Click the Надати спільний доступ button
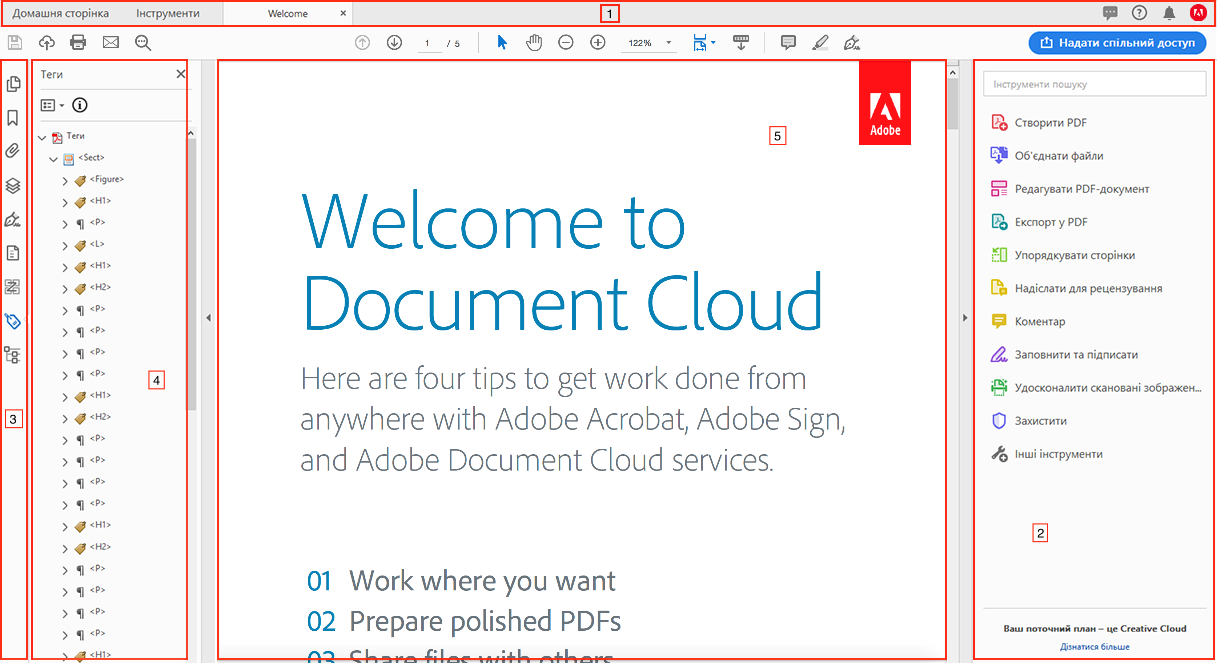 click(x=1117, y=43)
